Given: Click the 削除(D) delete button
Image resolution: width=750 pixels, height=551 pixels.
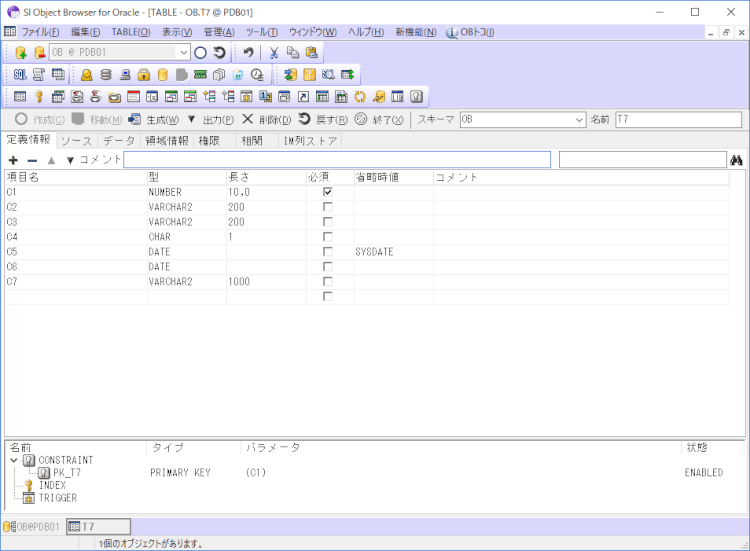Looking at the screenshot, I should coord(267,120).
